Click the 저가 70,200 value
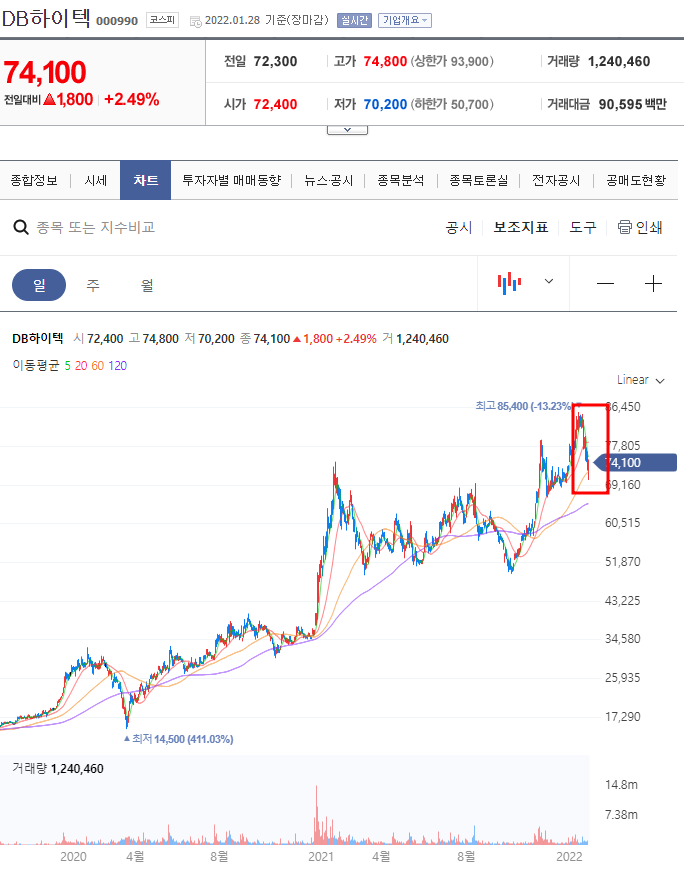 pyautogui.click(x=385, y=104)
